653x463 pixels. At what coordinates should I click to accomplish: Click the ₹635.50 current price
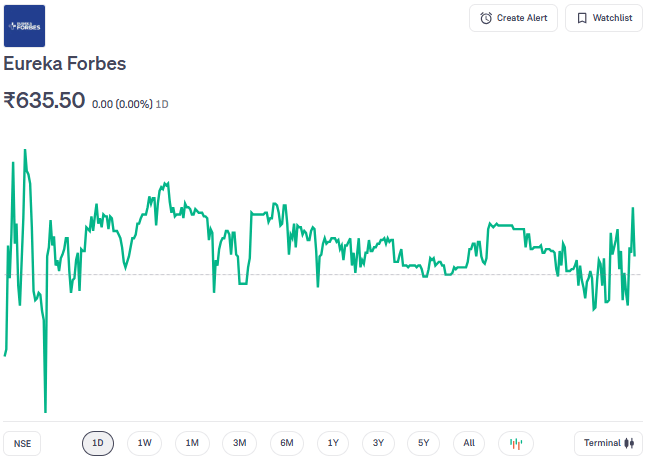point(44,100)
